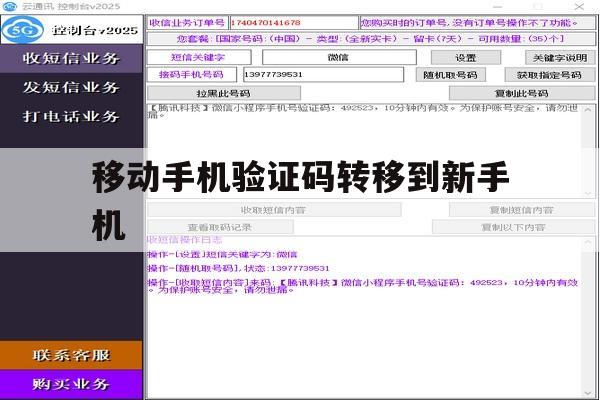This screenshot has height=400, width=600.
Task: Click the 控制台v2025 header text
Action: click(x=95, y=30)
